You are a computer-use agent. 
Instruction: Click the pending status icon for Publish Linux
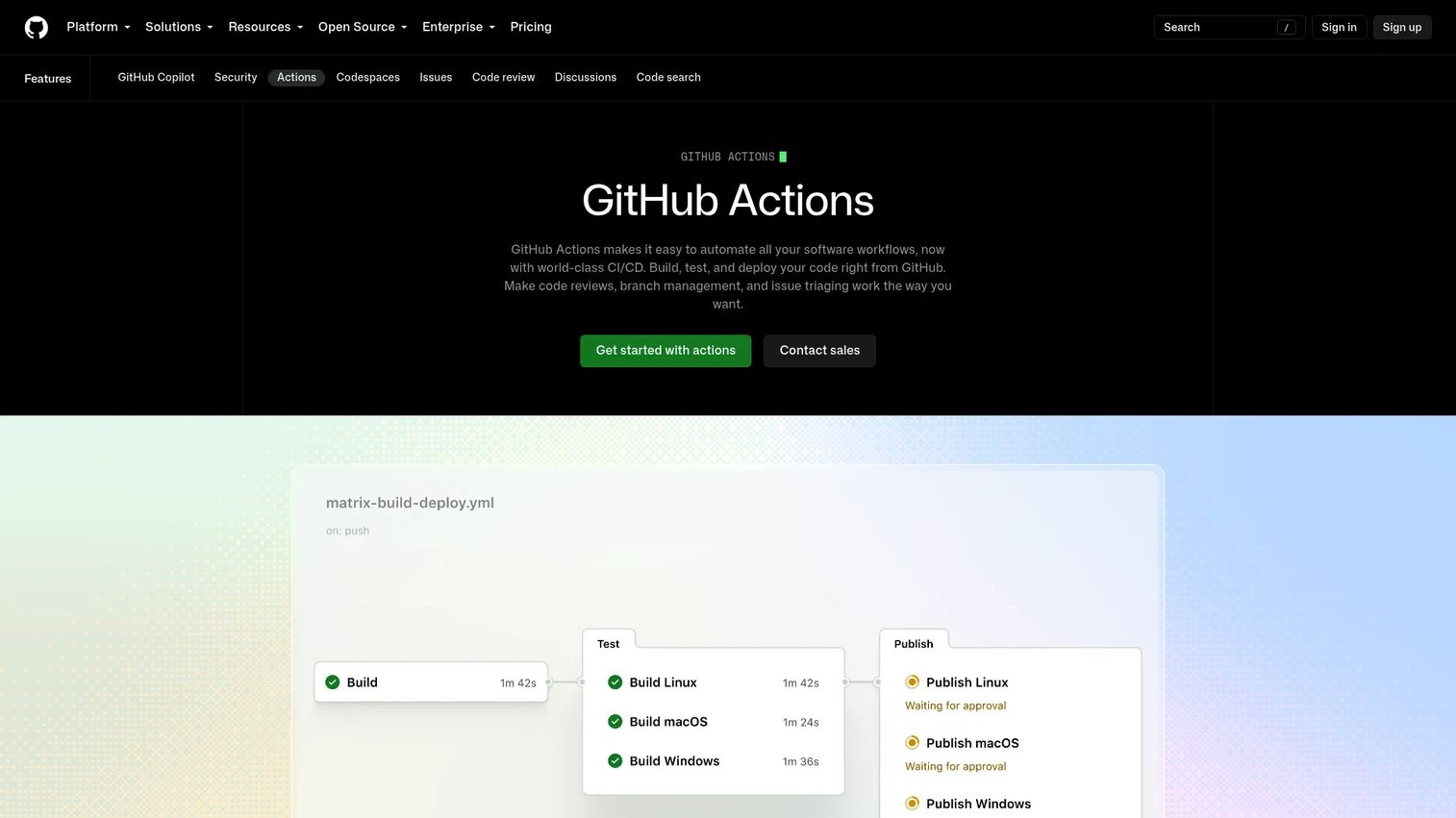pyautogui.click(x=913, y=682)
